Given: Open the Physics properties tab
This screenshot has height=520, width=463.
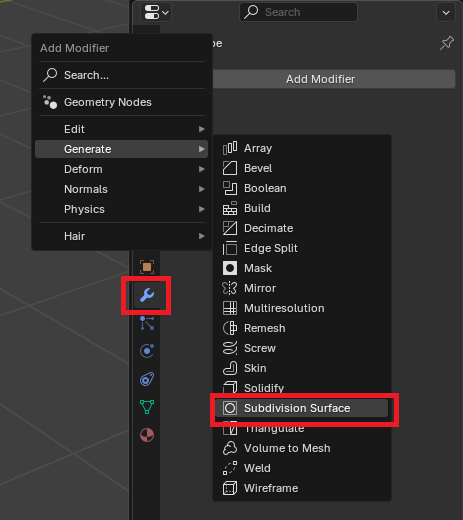Looking at the screenshot, I should tap(147, 351).
